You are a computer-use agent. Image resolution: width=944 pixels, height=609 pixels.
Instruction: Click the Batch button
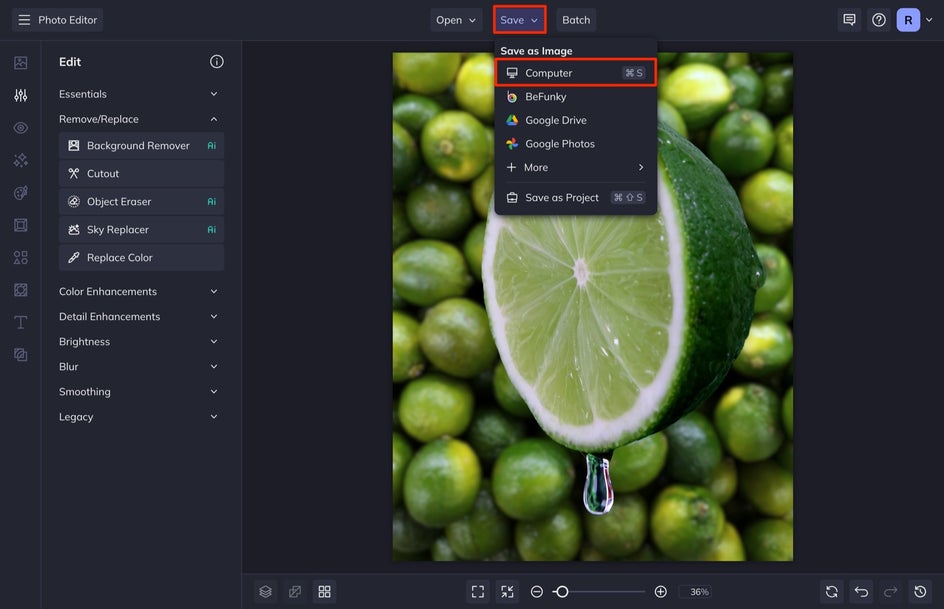pos(576,20)
